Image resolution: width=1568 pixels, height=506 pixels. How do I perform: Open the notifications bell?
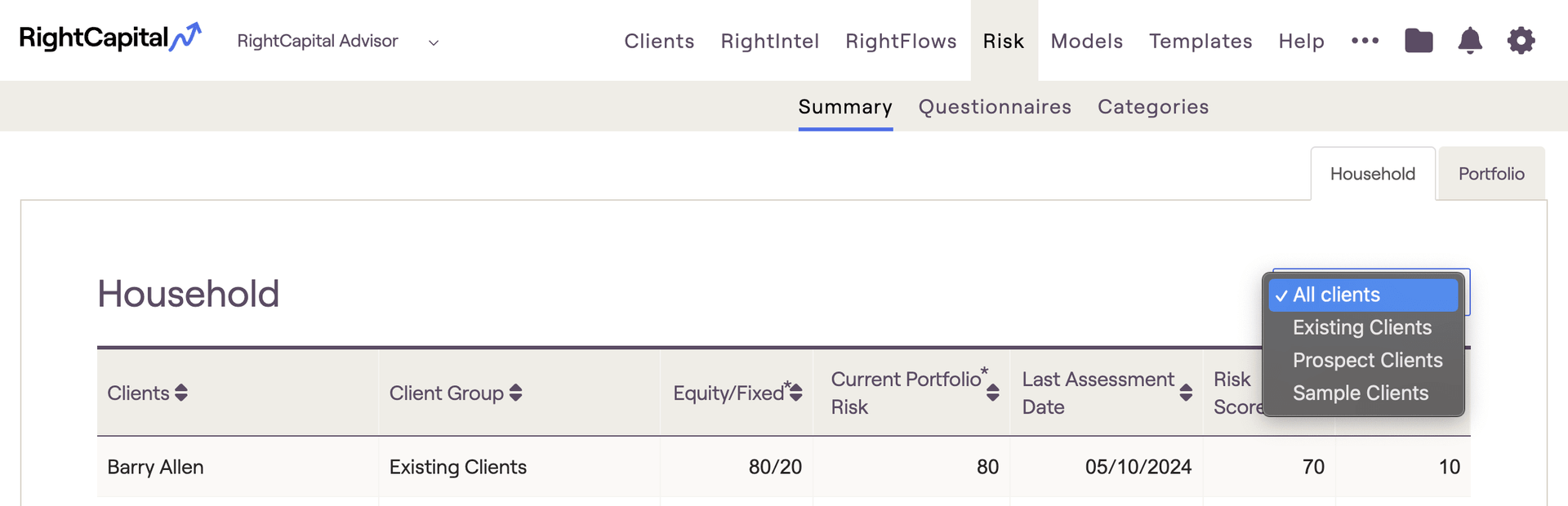[1470, 40]
